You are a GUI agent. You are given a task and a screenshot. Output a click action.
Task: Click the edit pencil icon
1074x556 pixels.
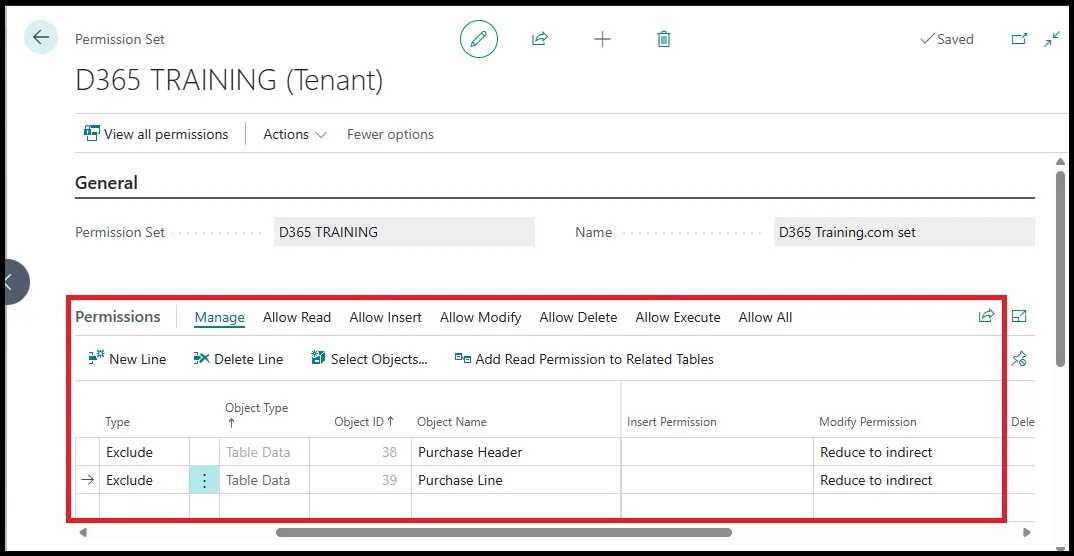479,39
